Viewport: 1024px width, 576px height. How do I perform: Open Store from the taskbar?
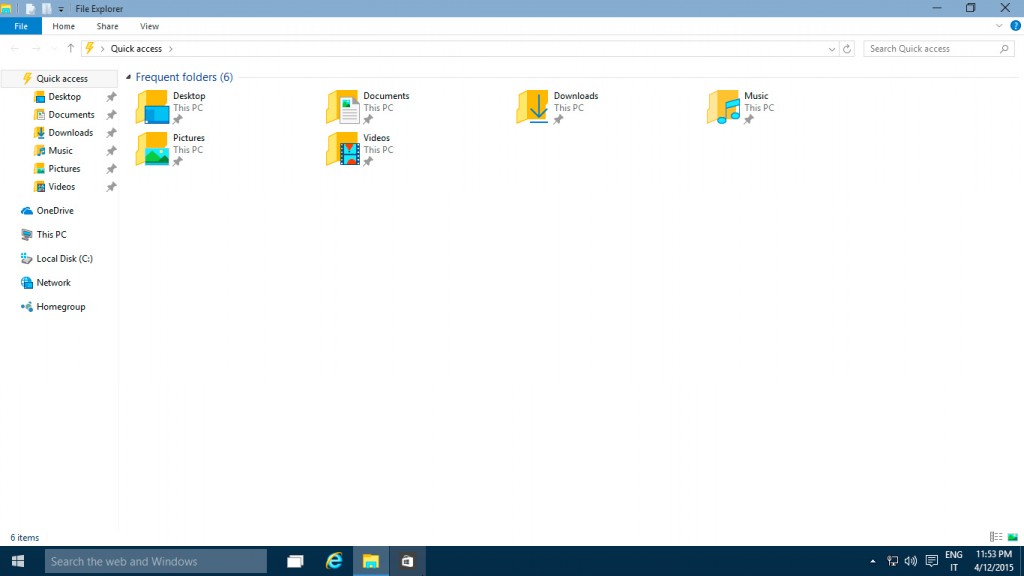[408, 562]
